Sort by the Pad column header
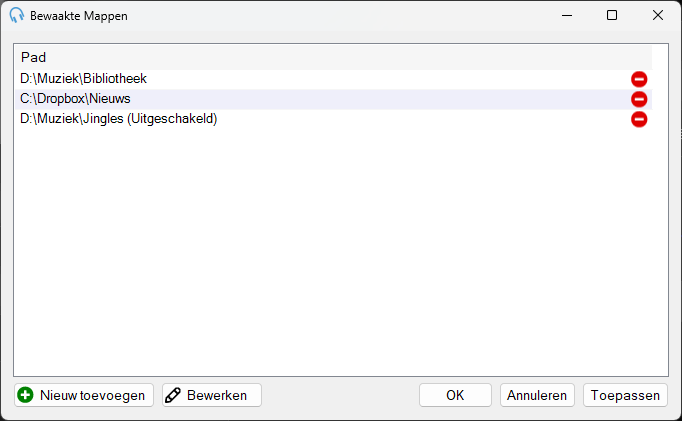 334,57
